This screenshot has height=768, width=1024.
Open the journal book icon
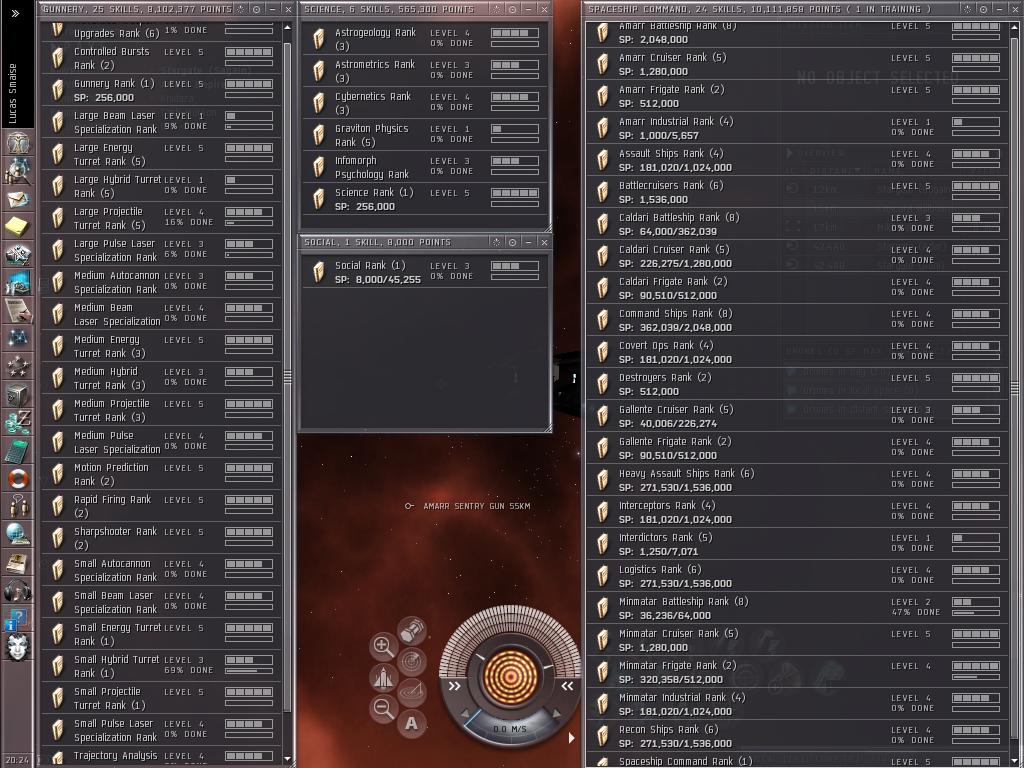18,563
